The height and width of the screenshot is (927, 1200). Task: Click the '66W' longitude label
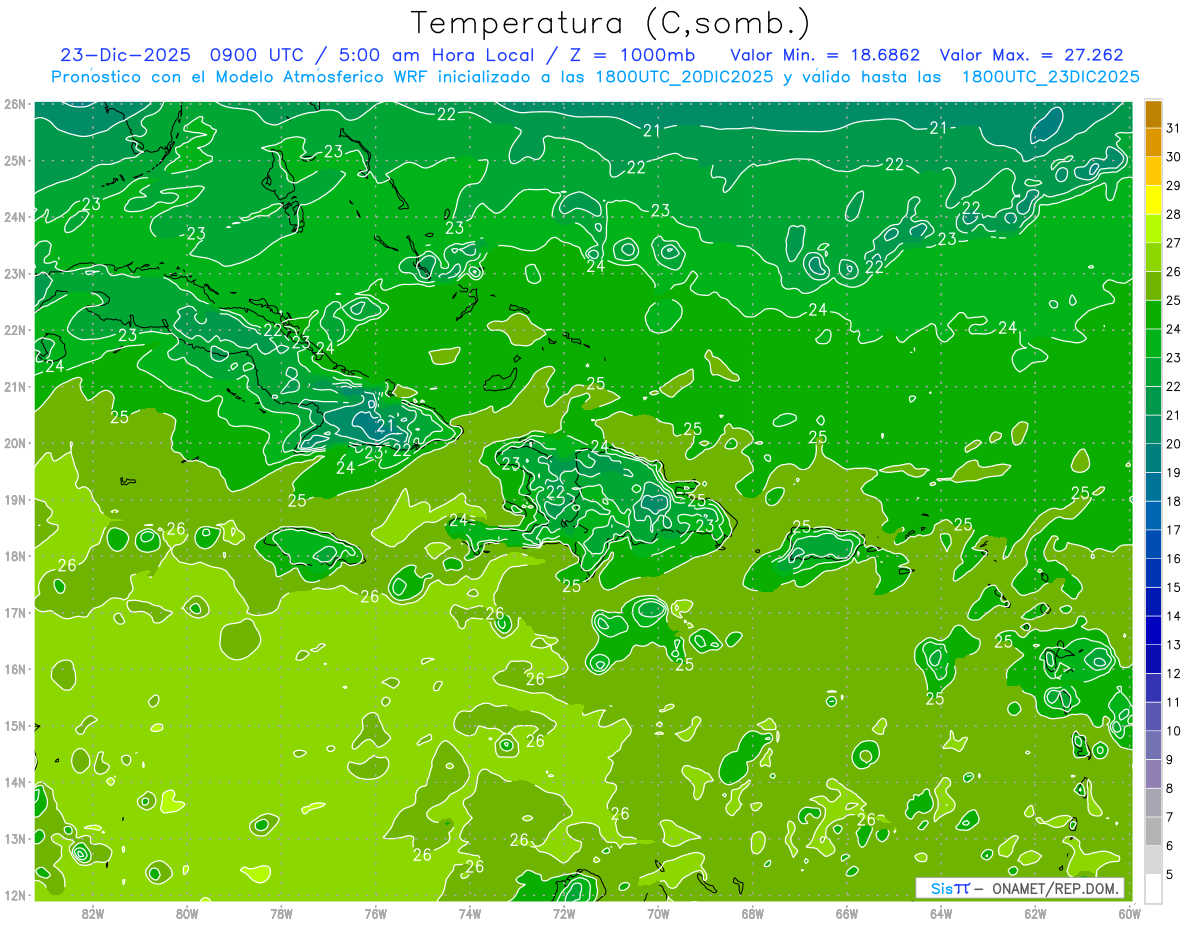(x=847, y=913)
